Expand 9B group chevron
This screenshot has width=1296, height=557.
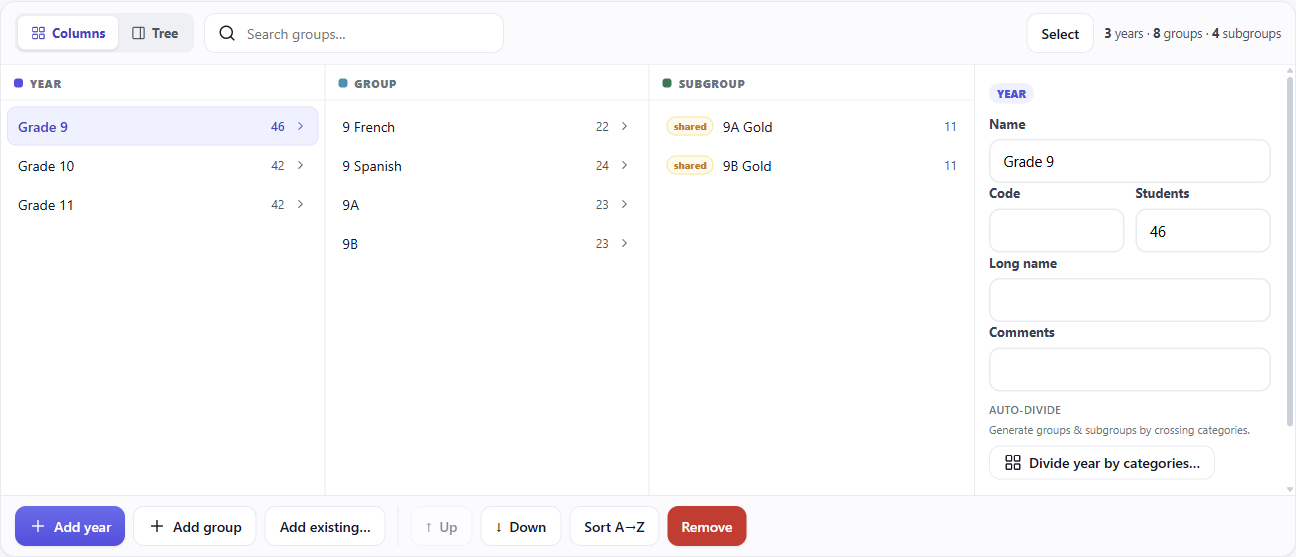pyautogui.click(x=624, y=243)
